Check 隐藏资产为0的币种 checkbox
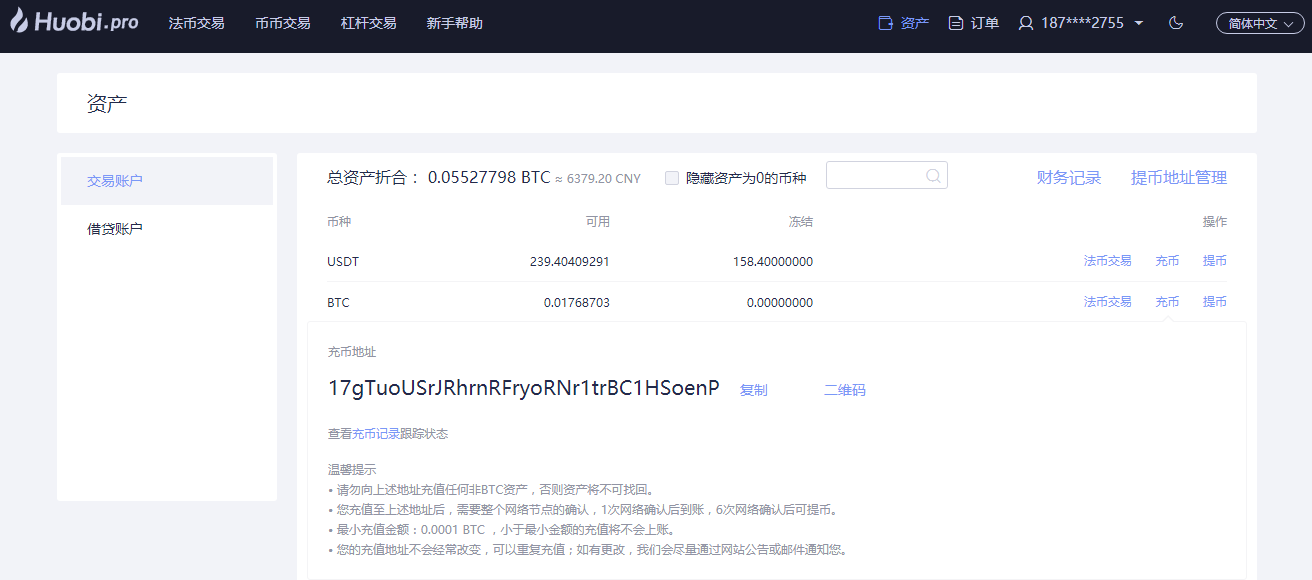This screenshot has height=580, width=1312. (x=672, y=178)
